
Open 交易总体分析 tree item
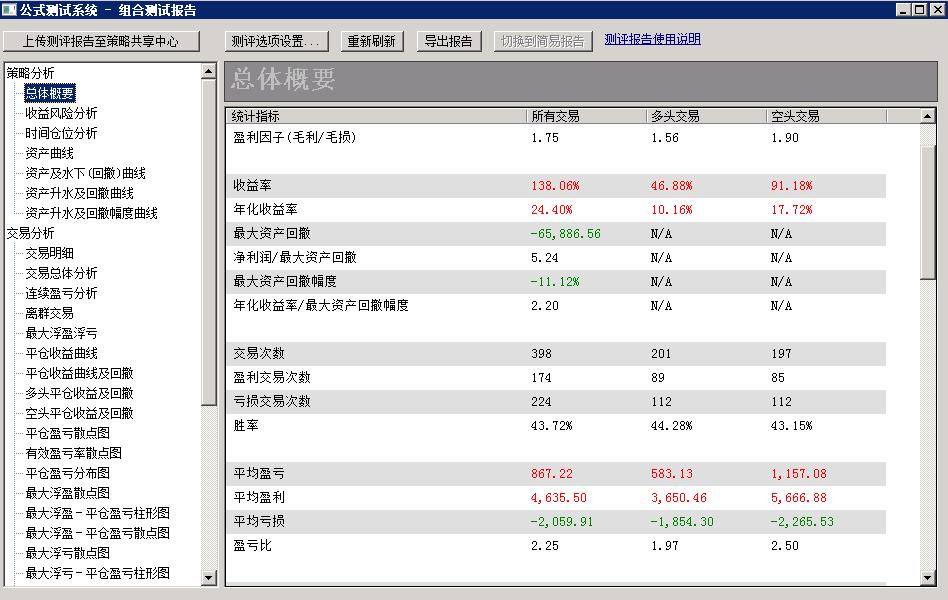(61, 273)
